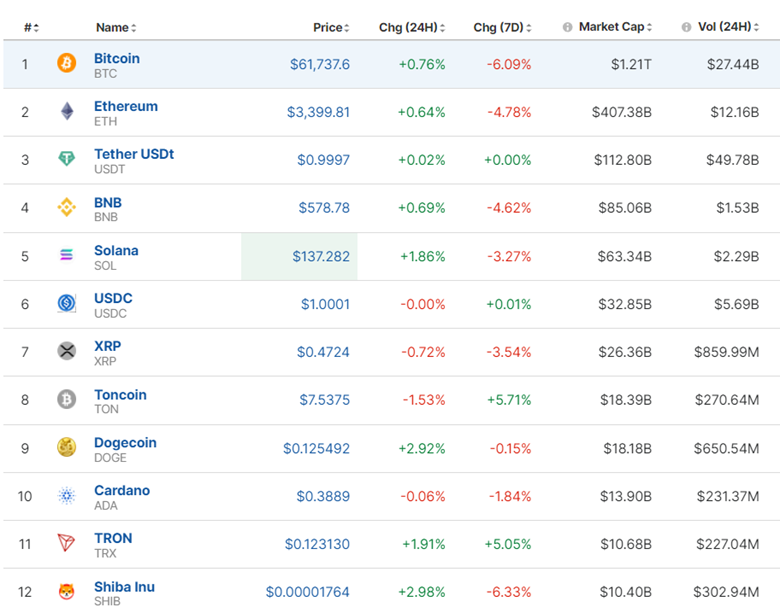Open the BNB coin name link
The height and width of the screenshot is (613, 780).
coord(108,203)
